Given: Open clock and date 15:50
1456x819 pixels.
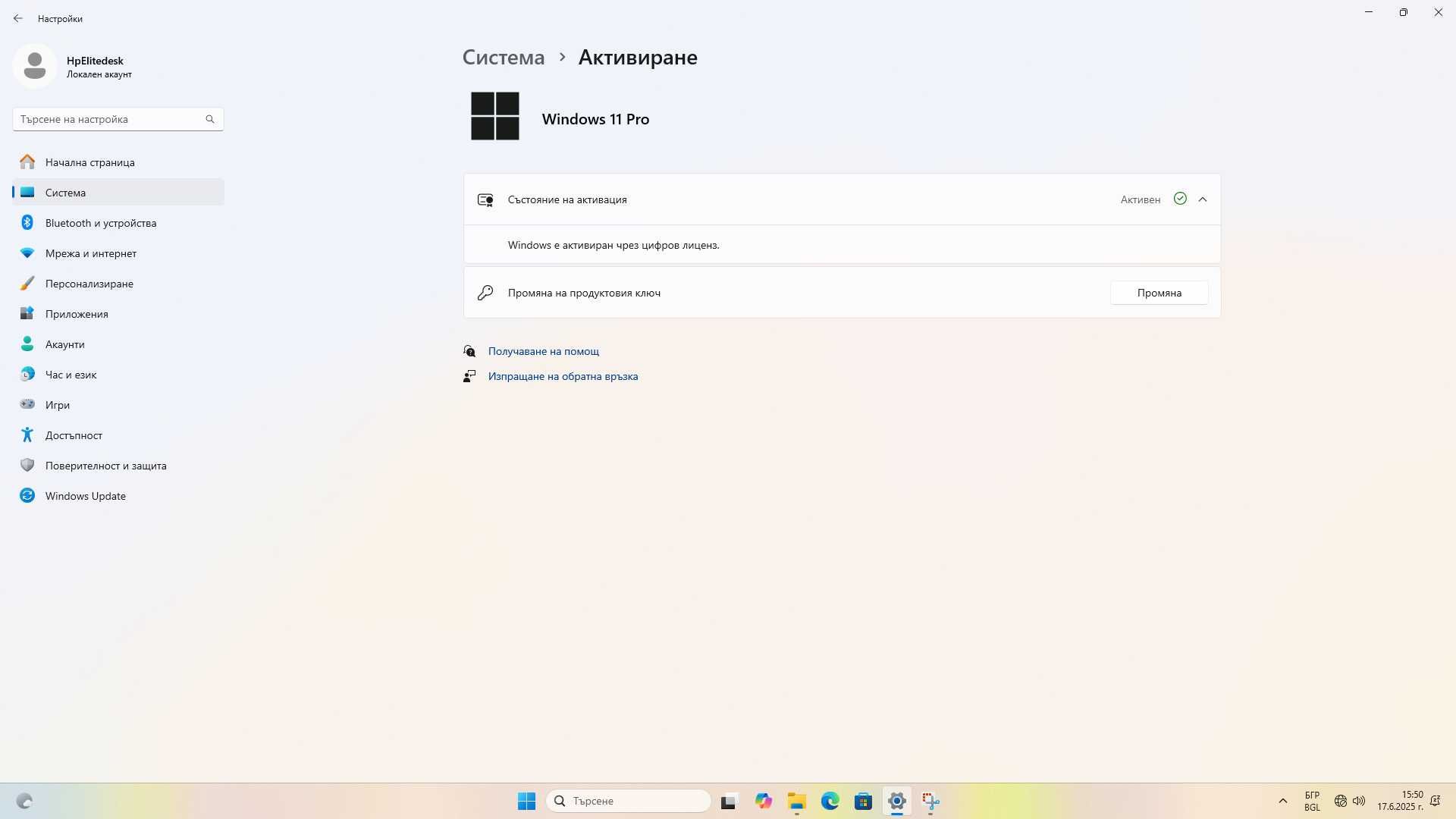Looking at the screenshot, I should pyautogui.click(x=1400, y=801).
